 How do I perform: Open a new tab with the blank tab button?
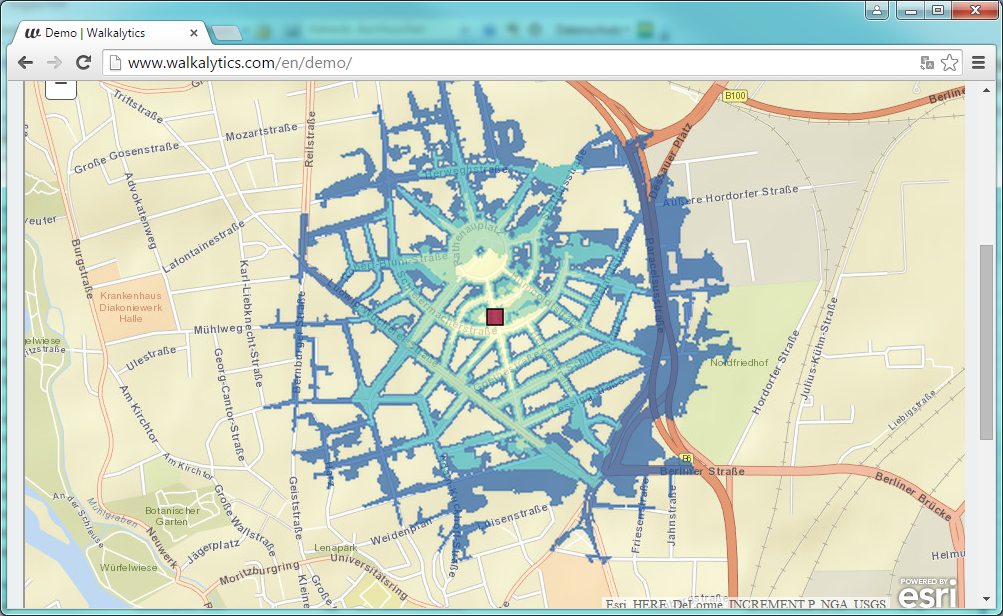[227, 34]
